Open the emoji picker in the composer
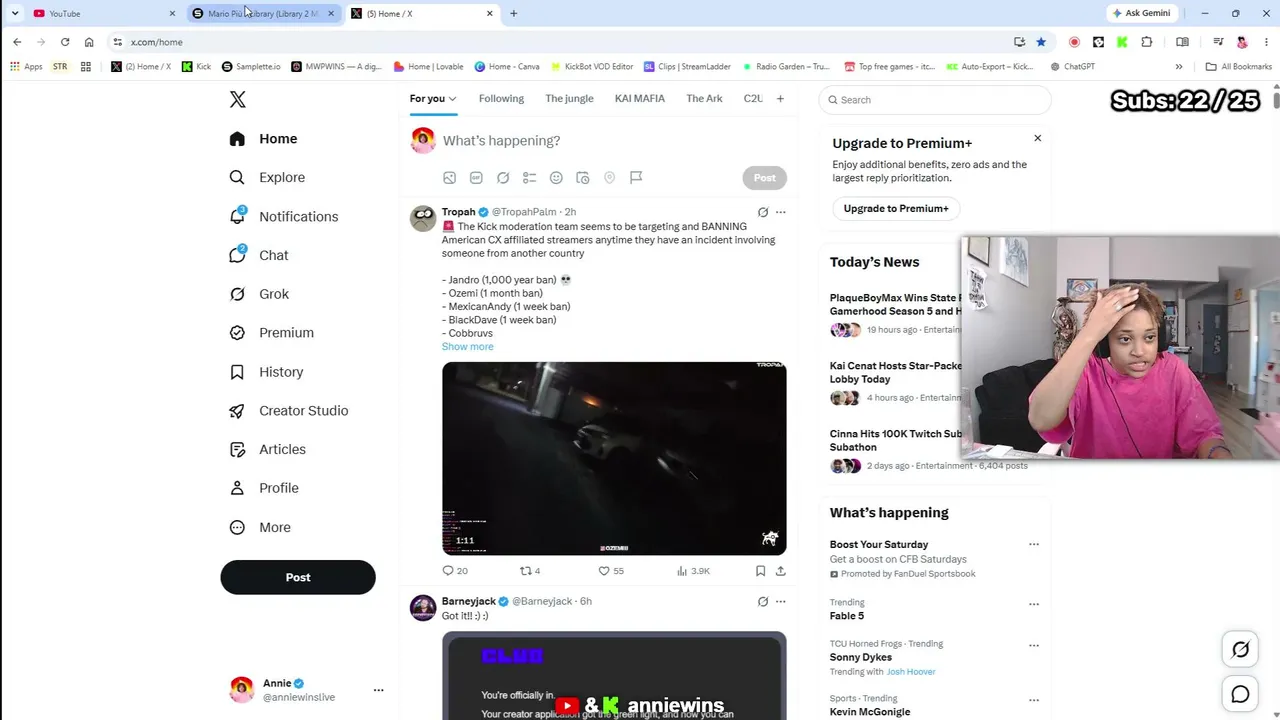 pyautogui.click(x=556, y=178)
